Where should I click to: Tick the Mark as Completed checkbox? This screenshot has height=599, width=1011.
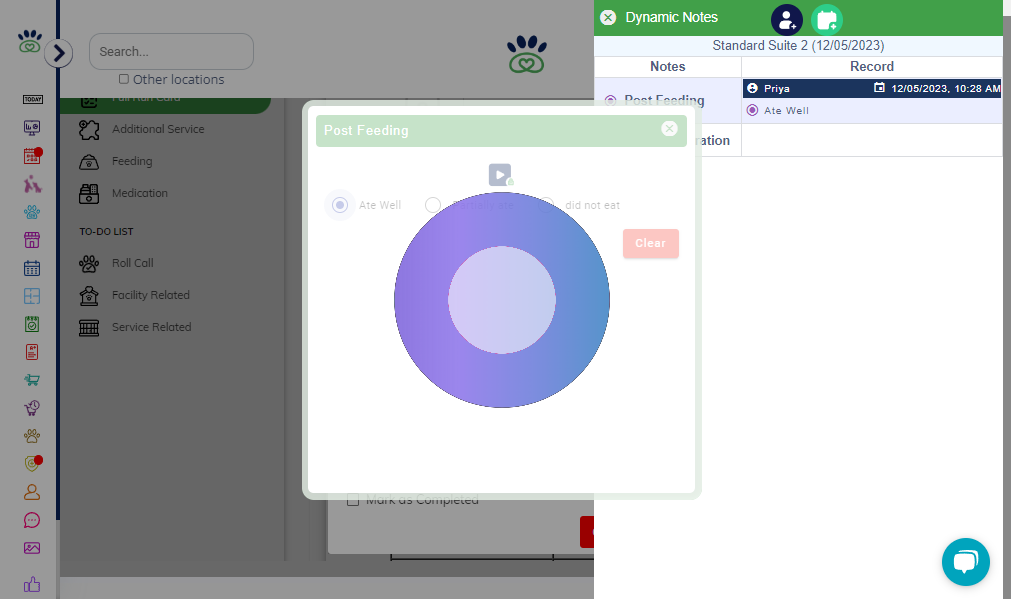353,500
